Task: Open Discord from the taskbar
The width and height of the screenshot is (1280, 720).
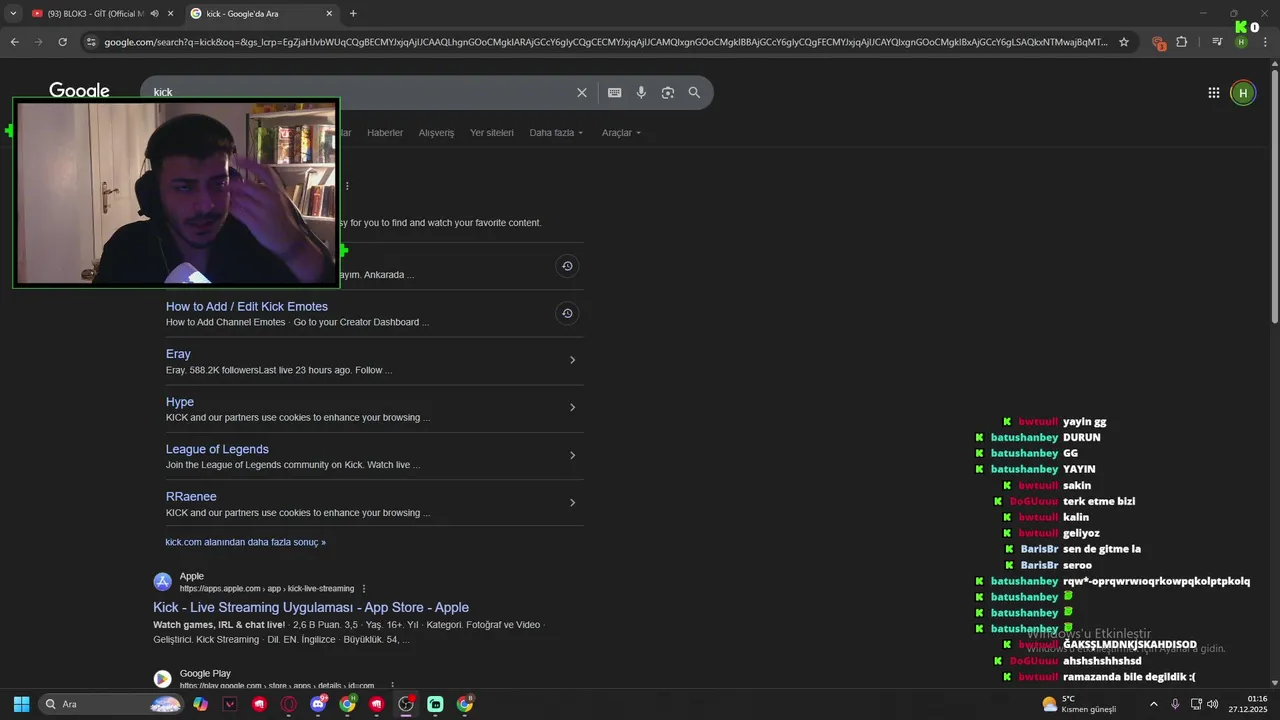Action: point(318,704)
